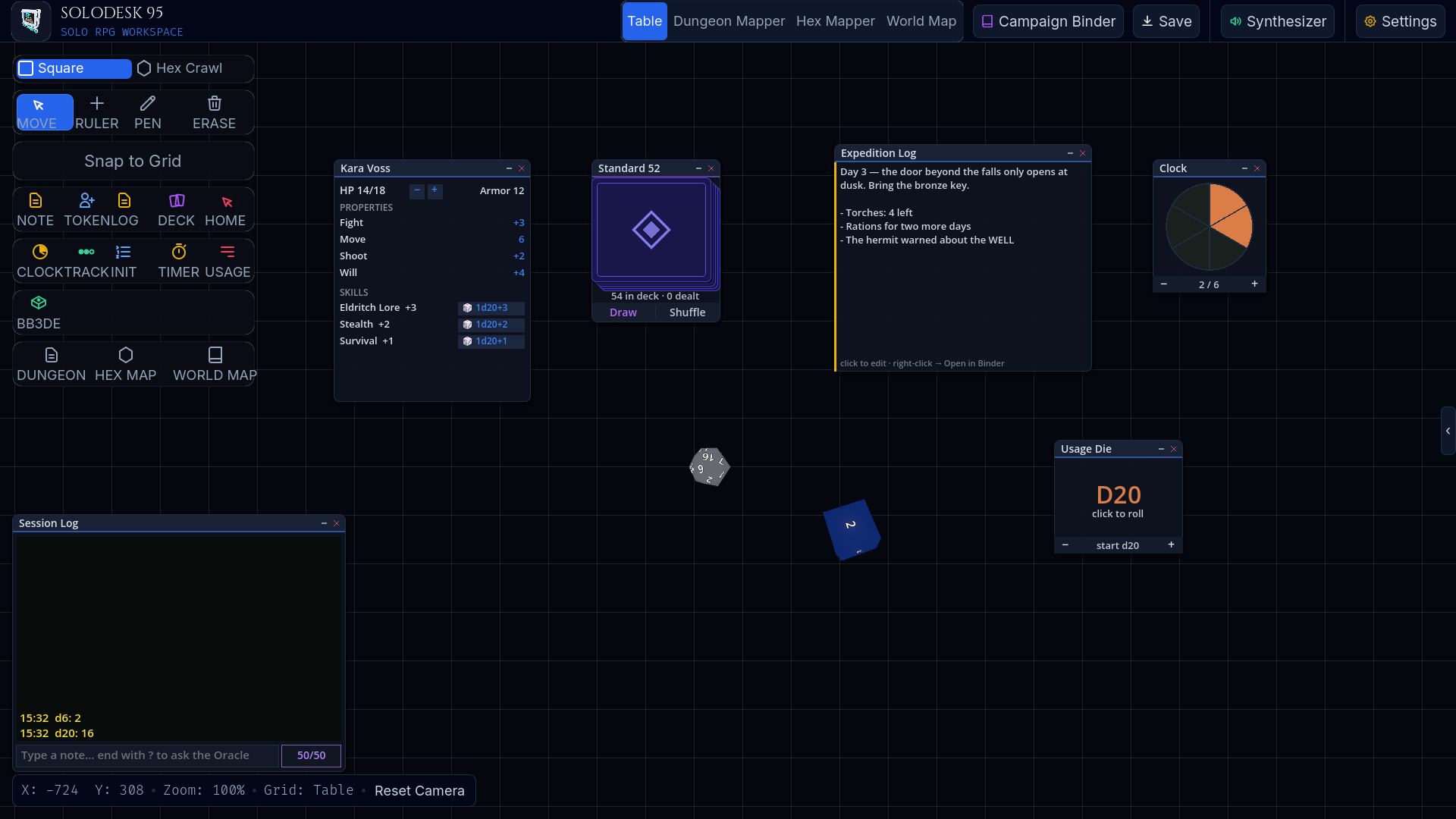Image resolution: width=1456 pixels, height=819 pixels.
Task: Draw a card from Standard 52
Action: (x=623, y=312)
